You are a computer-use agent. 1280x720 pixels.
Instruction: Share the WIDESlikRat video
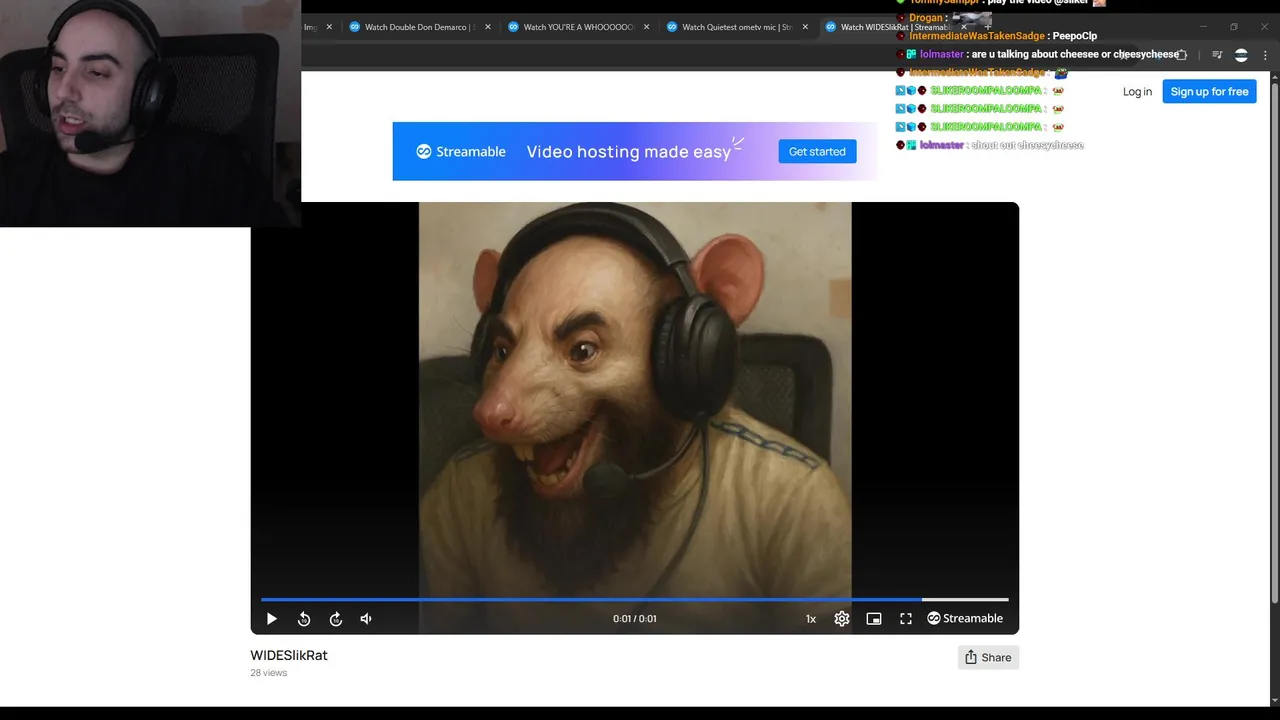coord(988,657)
